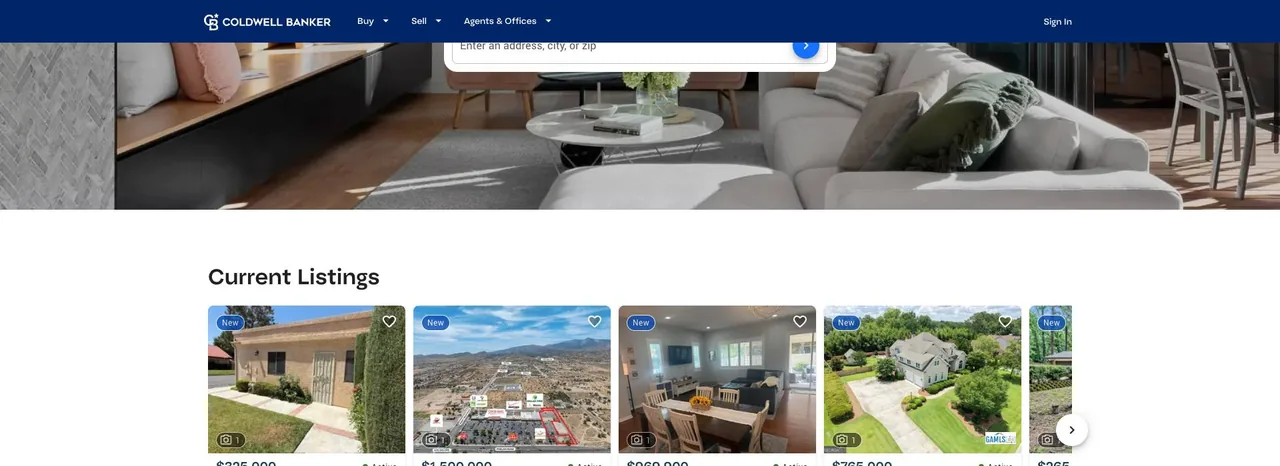Open photo count on the white house listing
Screen dimensions: 1280x466
coord(847,440)
